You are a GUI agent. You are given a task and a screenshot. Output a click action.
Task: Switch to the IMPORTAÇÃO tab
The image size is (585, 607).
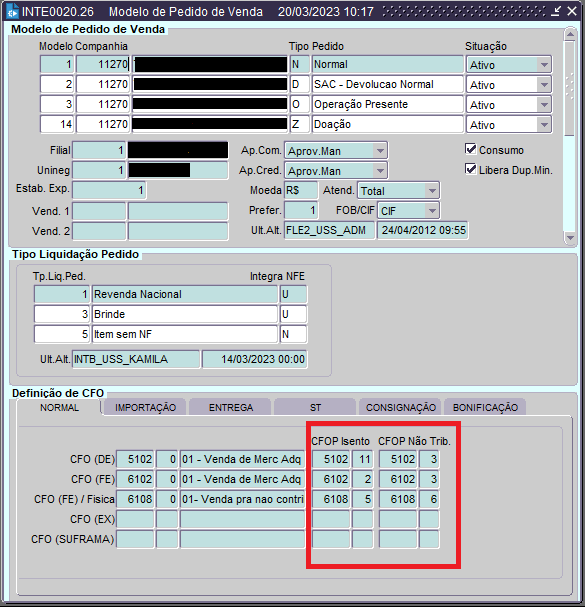pos(145,407)
